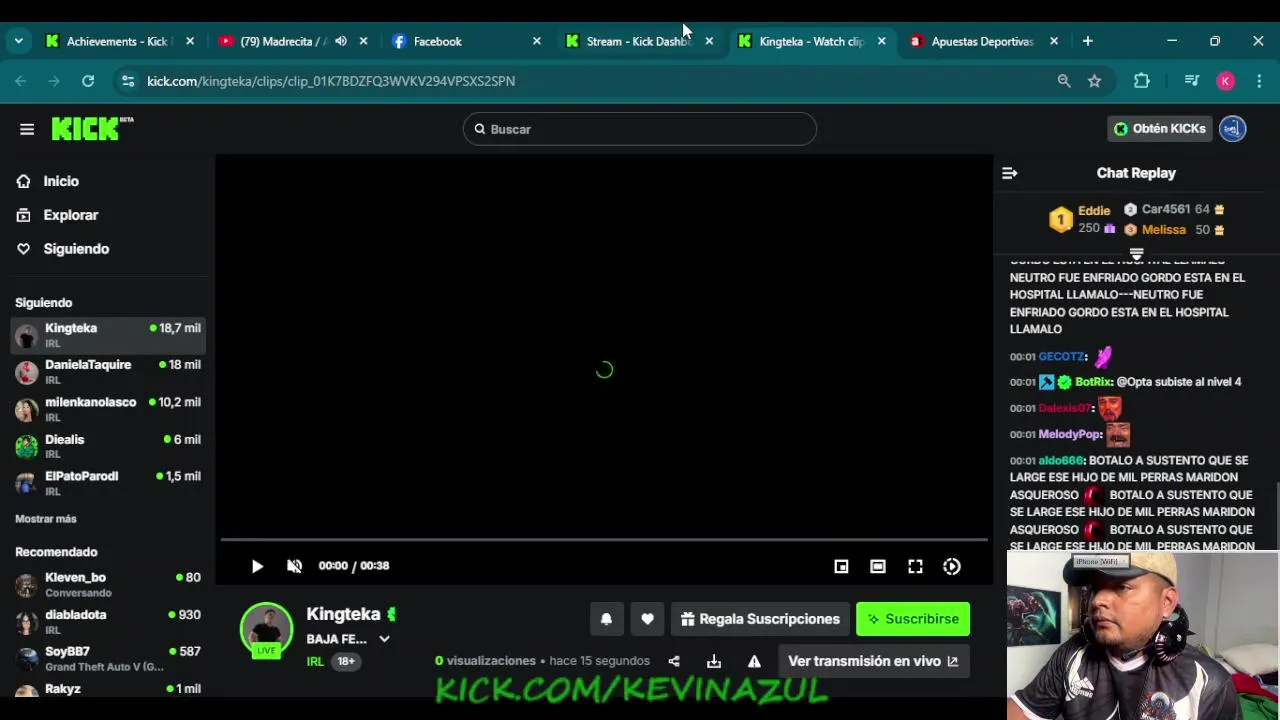Open Kingteka channel name link
Image resolution: width=1280 pixels, height=720 pixels.
pos(343,614)
